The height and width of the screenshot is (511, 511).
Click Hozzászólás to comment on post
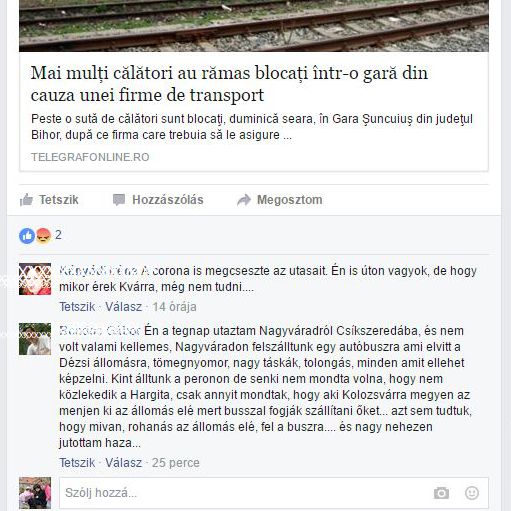[x=158, y=200]
